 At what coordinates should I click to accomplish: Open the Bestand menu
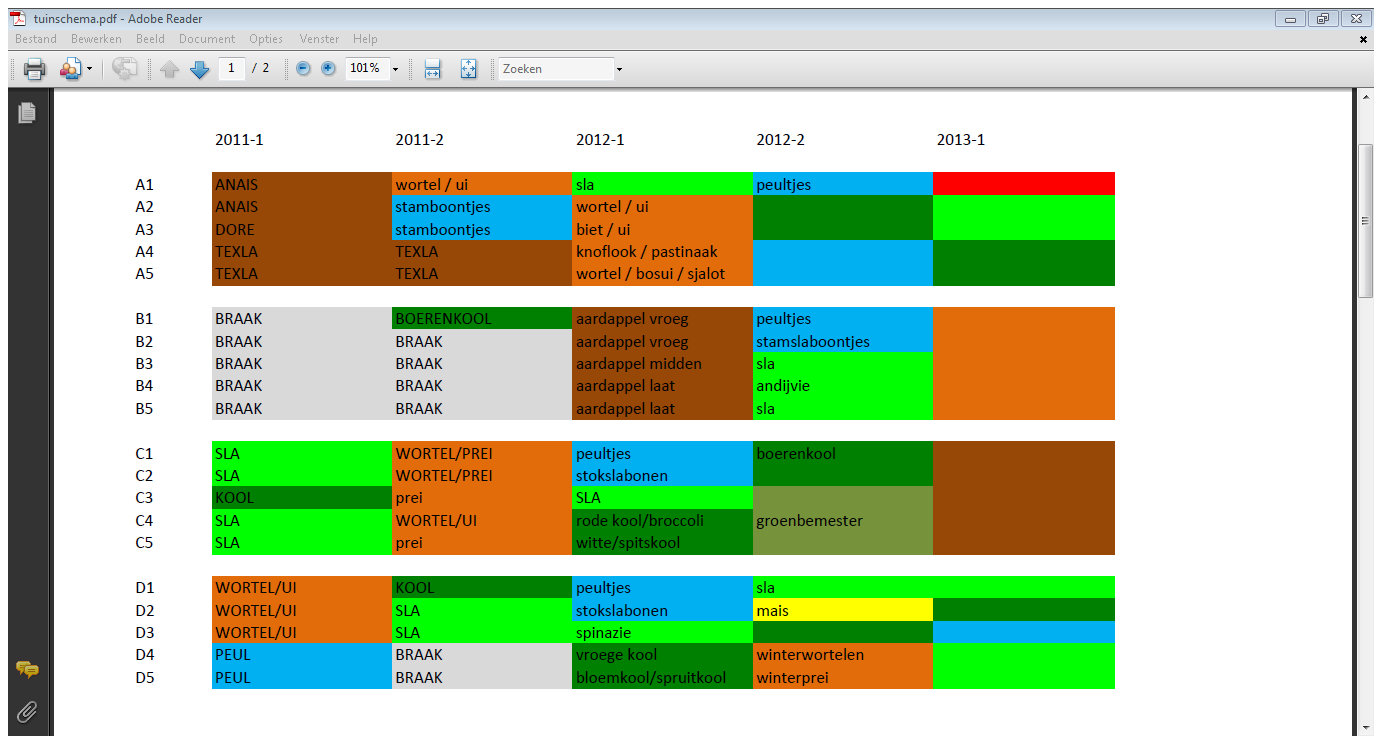click(36, 39)
